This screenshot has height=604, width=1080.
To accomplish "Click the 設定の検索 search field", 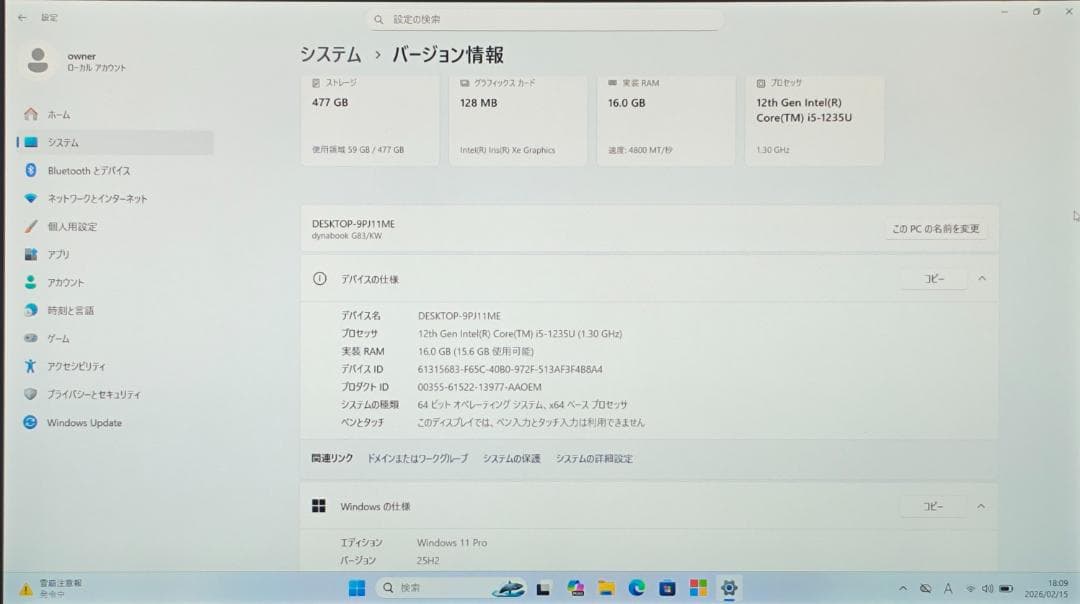I will tap(545, 19).
